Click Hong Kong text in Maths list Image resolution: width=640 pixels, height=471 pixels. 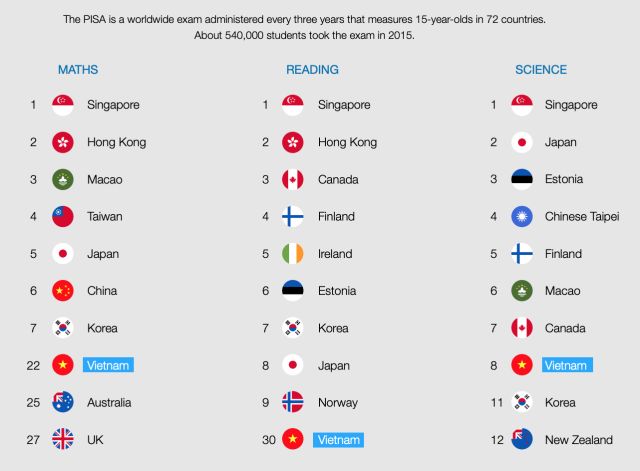(117, 142)
